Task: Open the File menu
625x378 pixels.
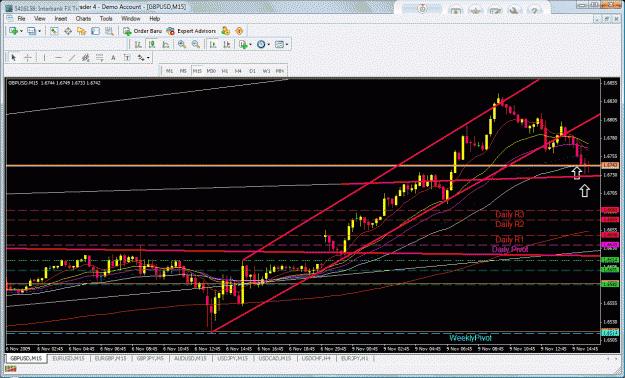Action: point(21,19)
